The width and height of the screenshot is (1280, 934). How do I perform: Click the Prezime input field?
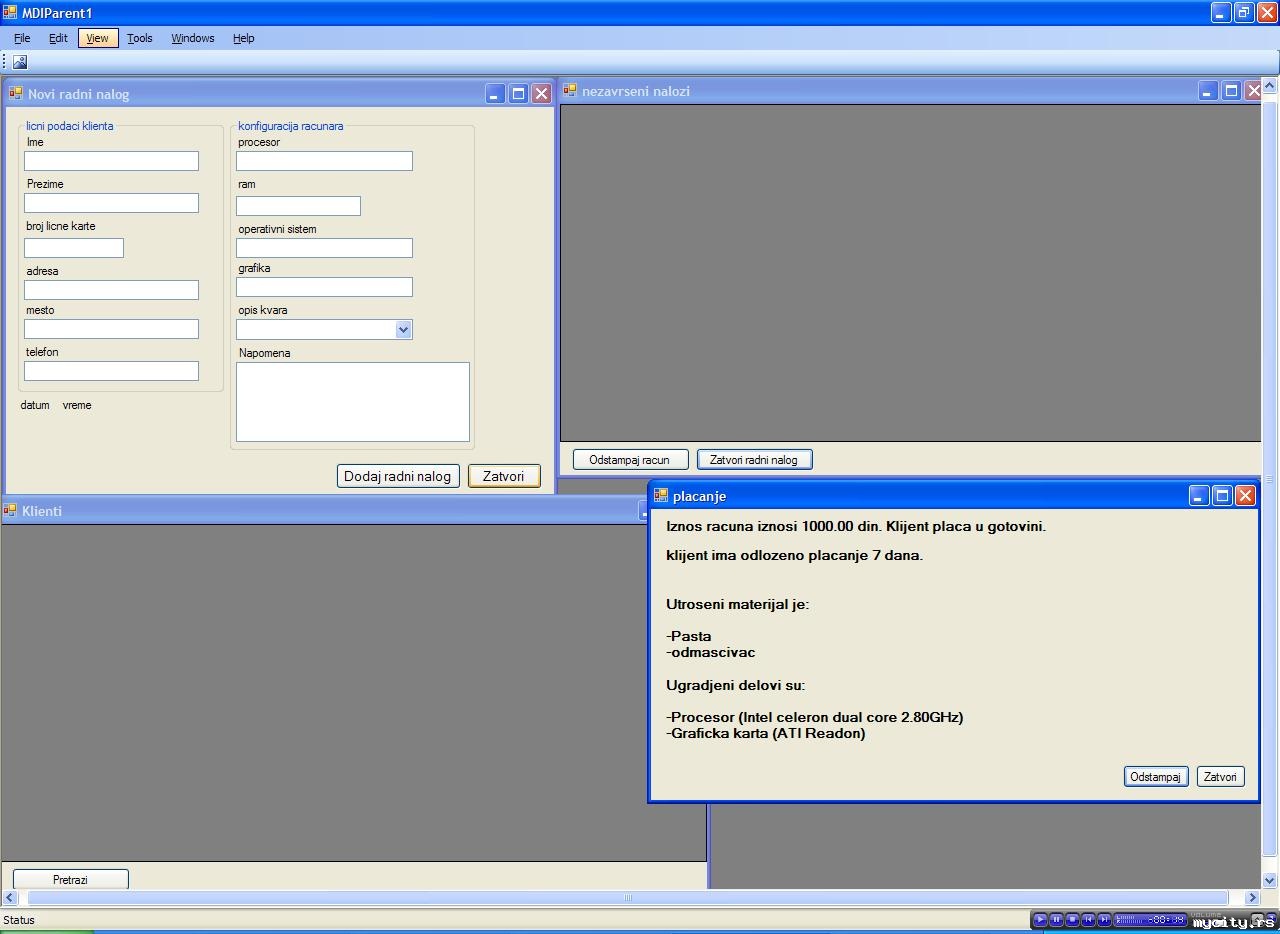click(x=111, y=203)
